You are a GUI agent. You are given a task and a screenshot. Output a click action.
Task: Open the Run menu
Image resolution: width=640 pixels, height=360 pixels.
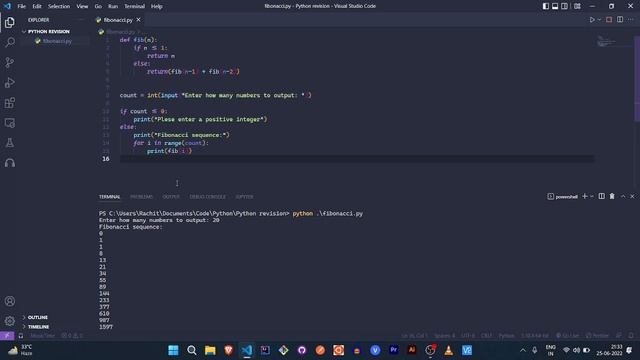113,6
